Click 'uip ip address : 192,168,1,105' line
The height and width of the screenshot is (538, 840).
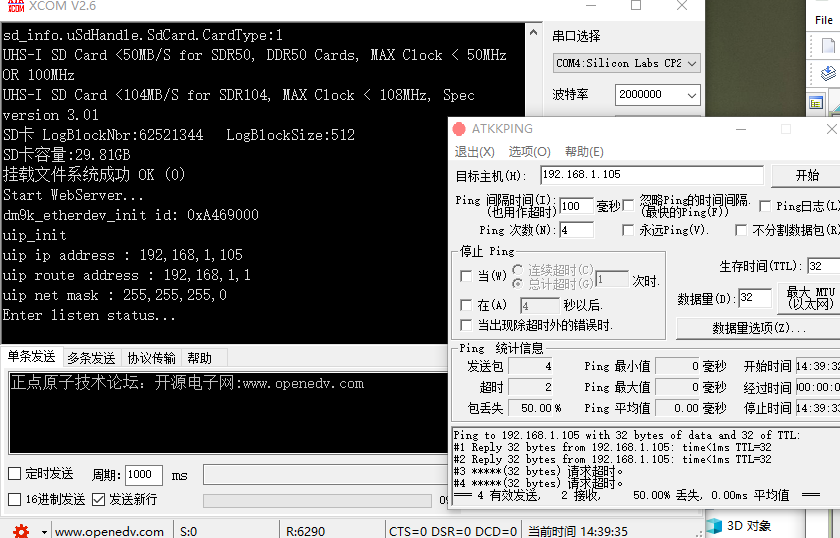pos(123,255)
